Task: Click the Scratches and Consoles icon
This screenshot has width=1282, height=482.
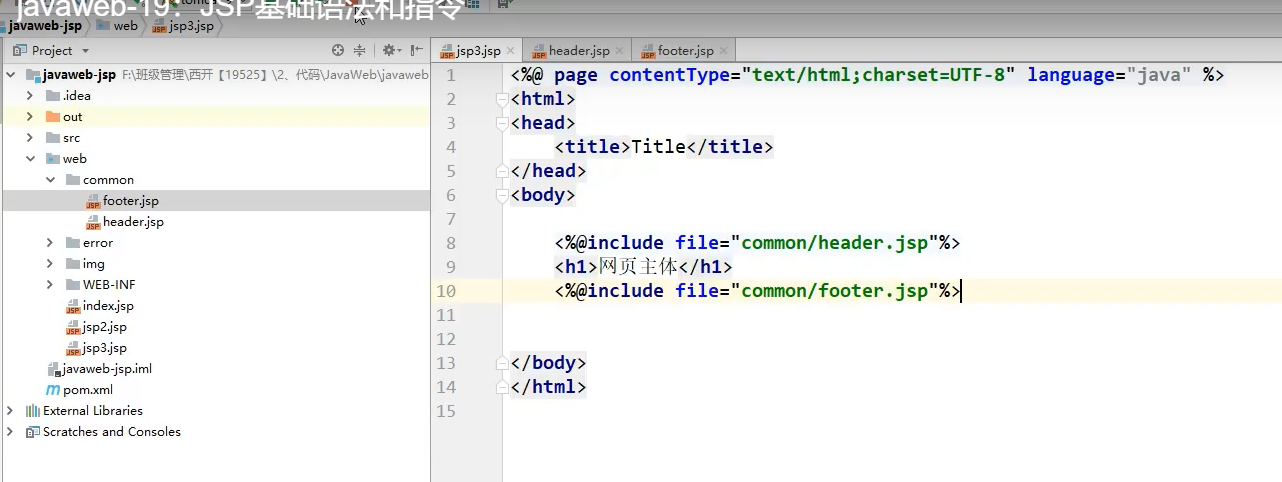Action: pos(32,432)
